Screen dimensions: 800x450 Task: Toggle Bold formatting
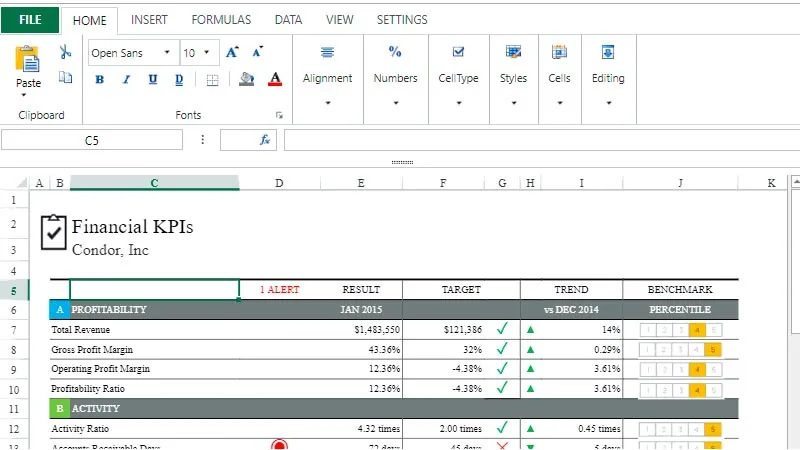(100, 79)
